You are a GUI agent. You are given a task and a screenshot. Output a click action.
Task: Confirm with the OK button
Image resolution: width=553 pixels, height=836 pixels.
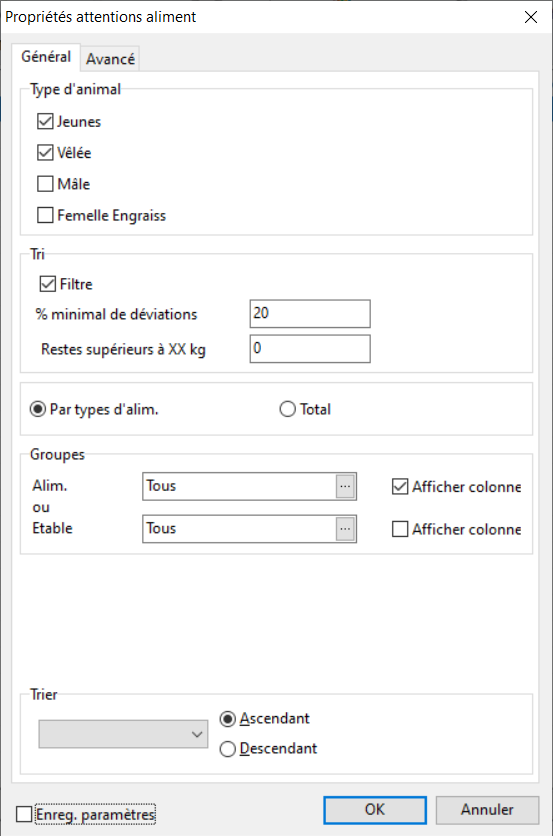pos(375,810)
